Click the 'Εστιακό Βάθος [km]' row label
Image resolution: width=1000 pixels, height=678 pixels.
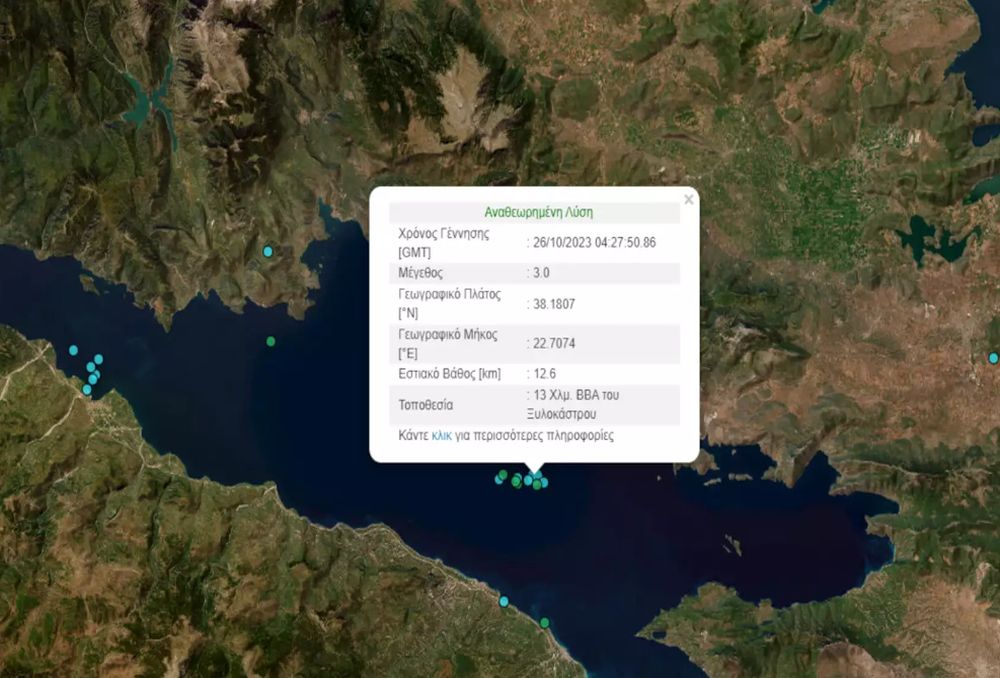coord(449,374)
